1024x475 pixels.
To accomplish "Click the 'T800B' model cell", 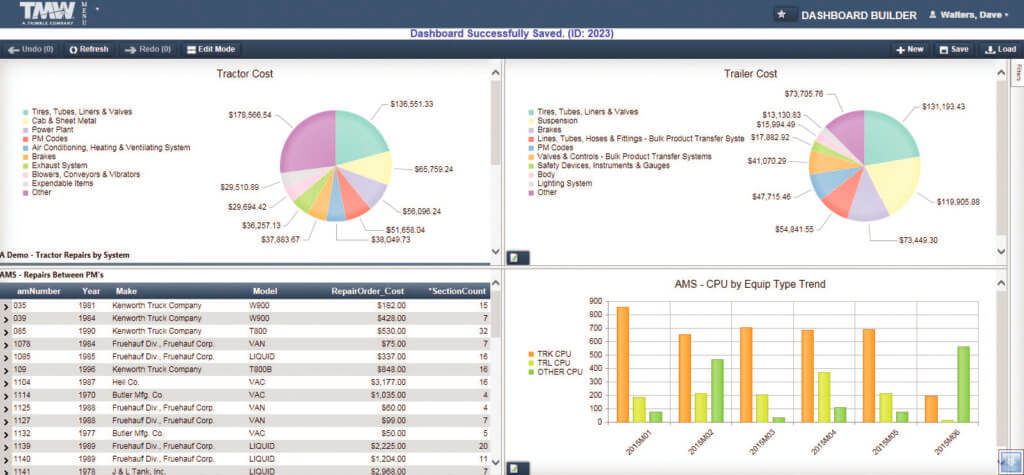I will pyautogui.click(x=260, y=369).
